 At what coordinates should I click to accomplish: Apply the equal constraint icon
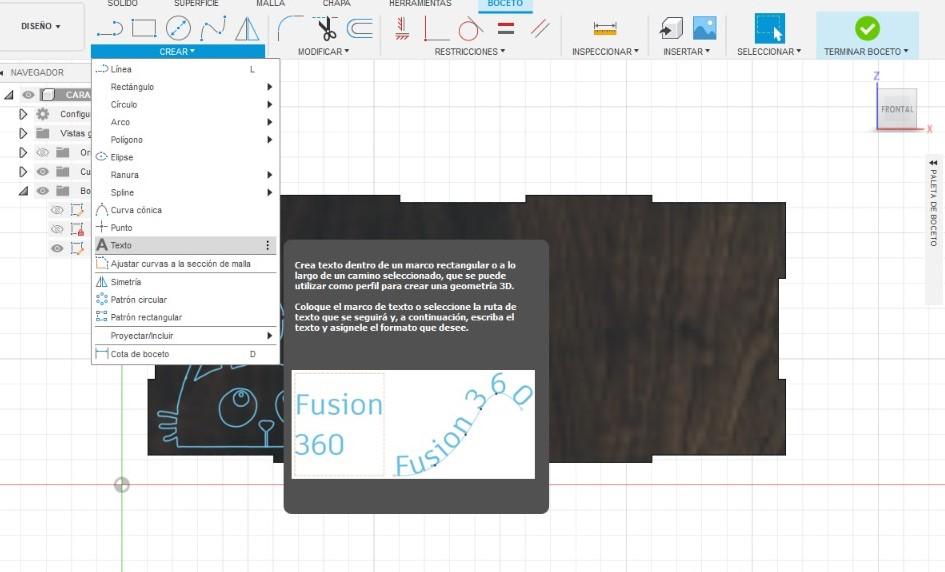pyautogui.click(x=506, y=28)
